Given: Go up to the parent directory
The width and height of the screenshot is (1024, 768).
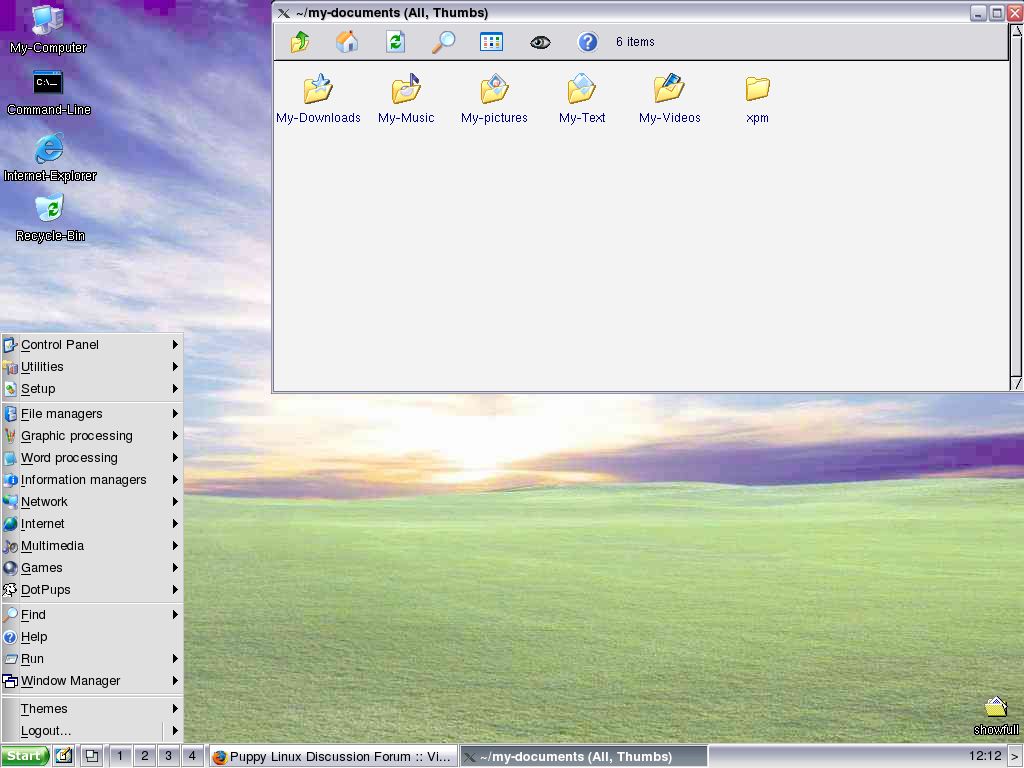Looking at the screenshot, I should coord(300,42).
